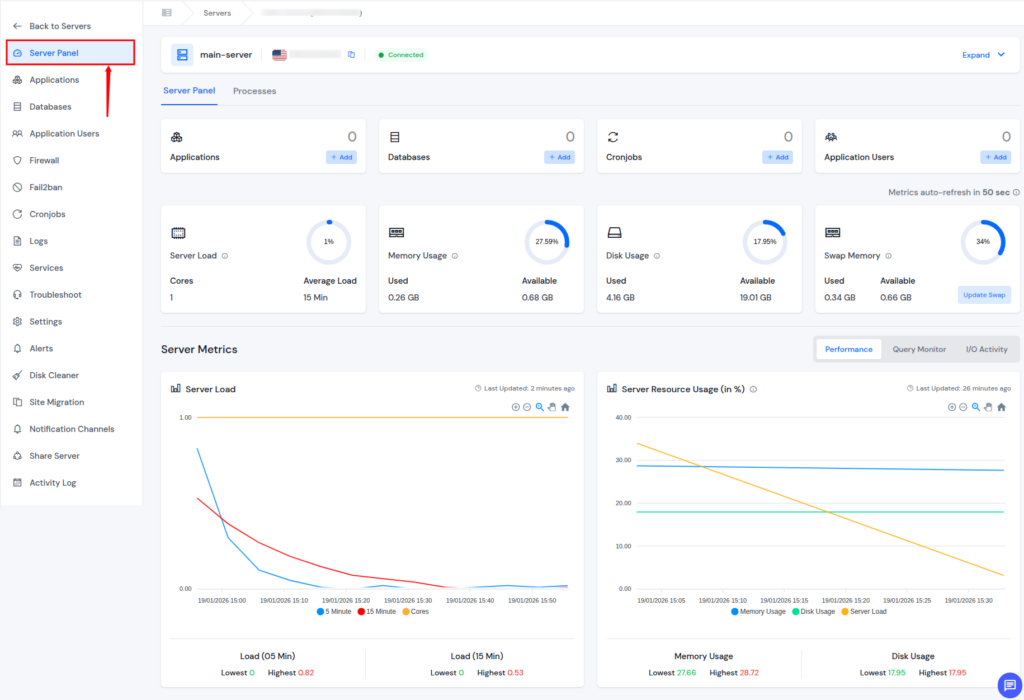Click the chevron next to Expand
The width and height of the screenshot is (1024, 700).
click(1001, 55)
